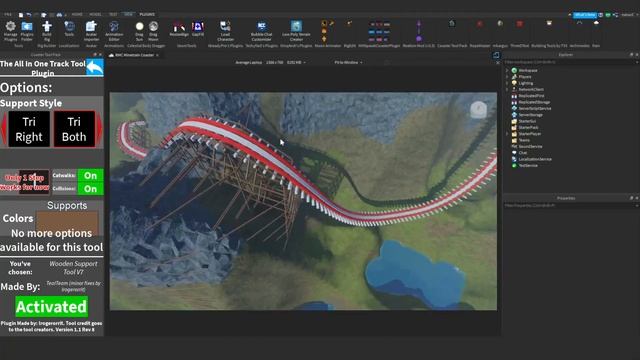Select TestService in Explorer

[524, 165]
